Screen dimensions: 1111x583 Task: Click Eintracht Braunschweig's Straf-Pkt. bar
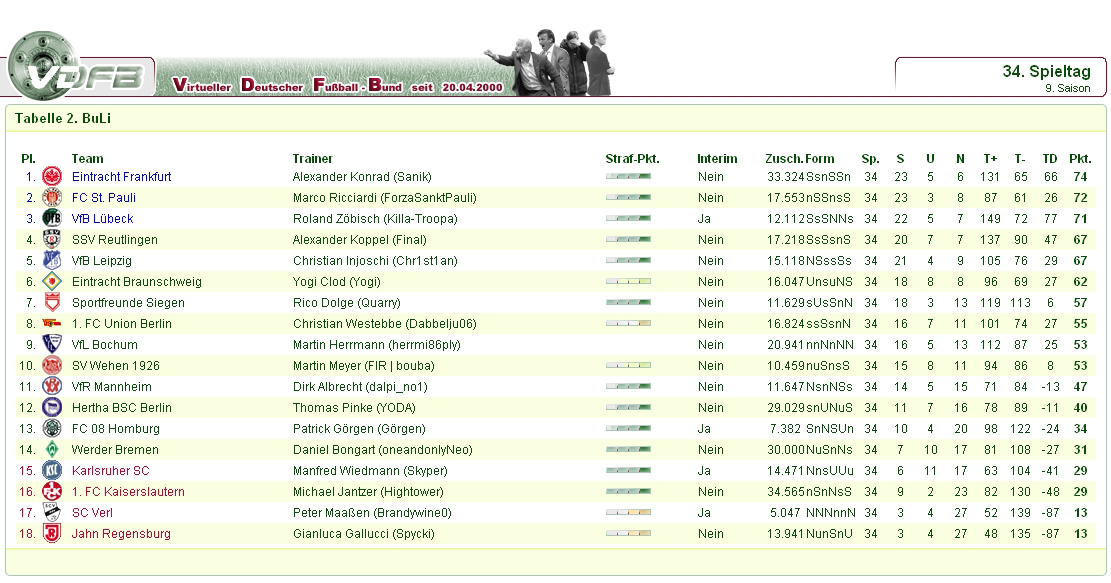click(x=628, y=281)
